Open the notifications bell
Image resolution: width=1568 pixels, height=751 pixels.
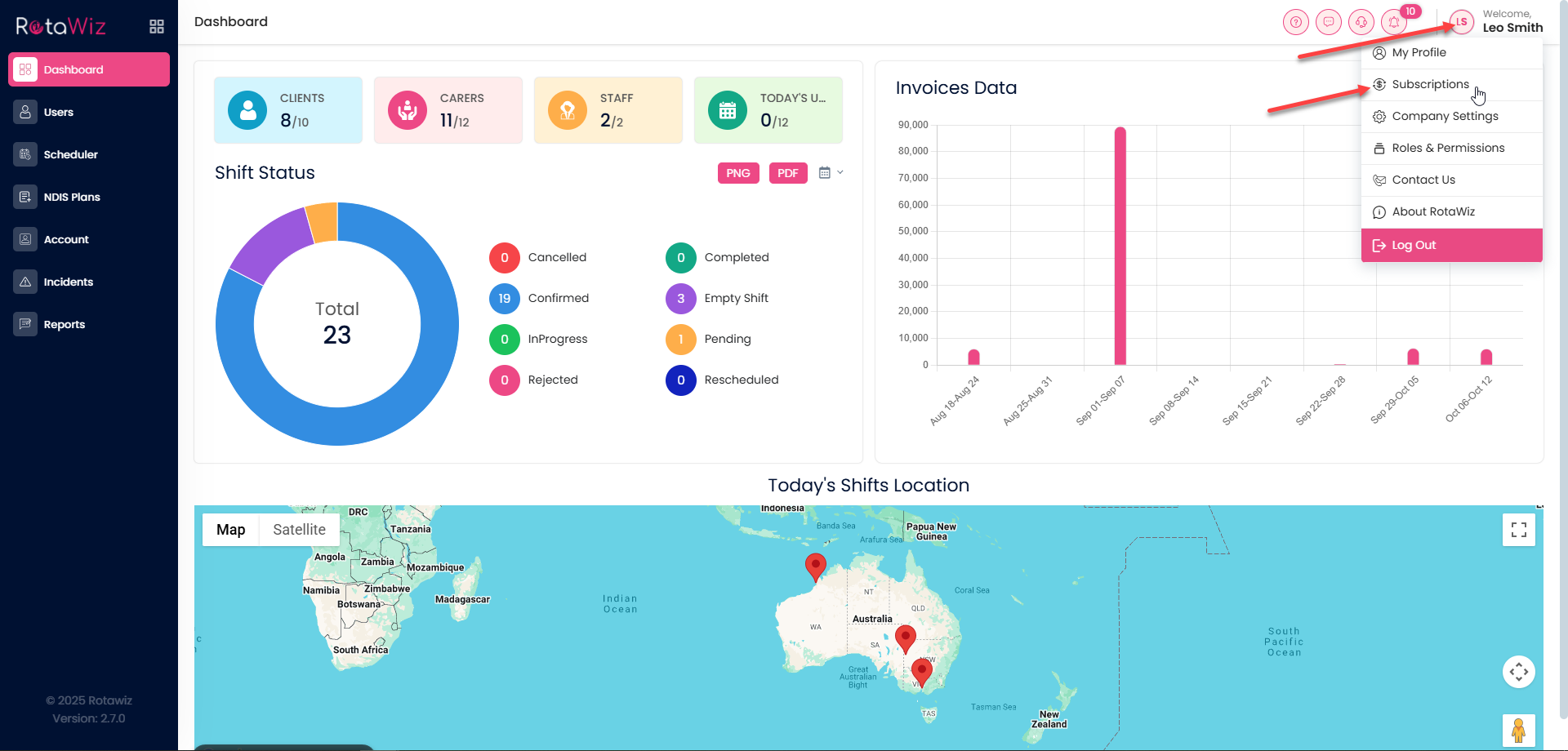pos(1394,22)
